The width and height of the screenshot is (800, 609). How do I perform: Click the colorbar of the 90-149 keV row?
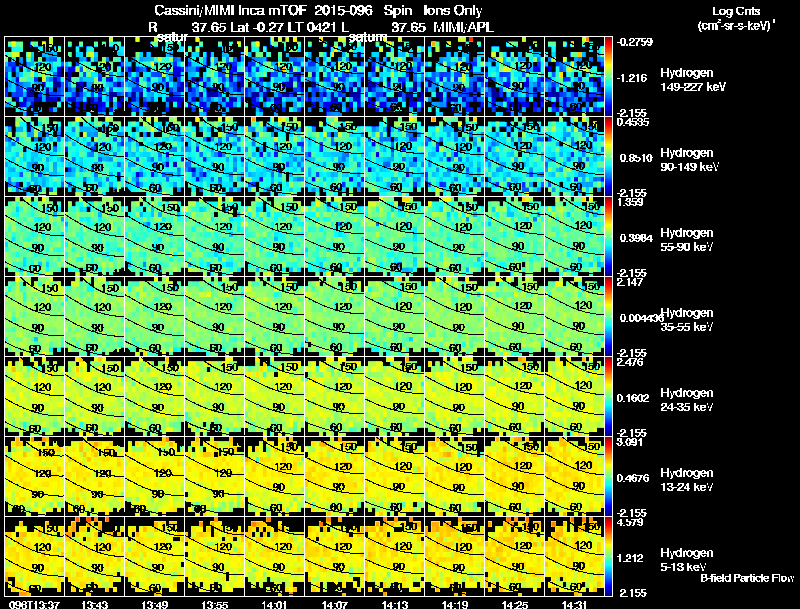[608, 157]
